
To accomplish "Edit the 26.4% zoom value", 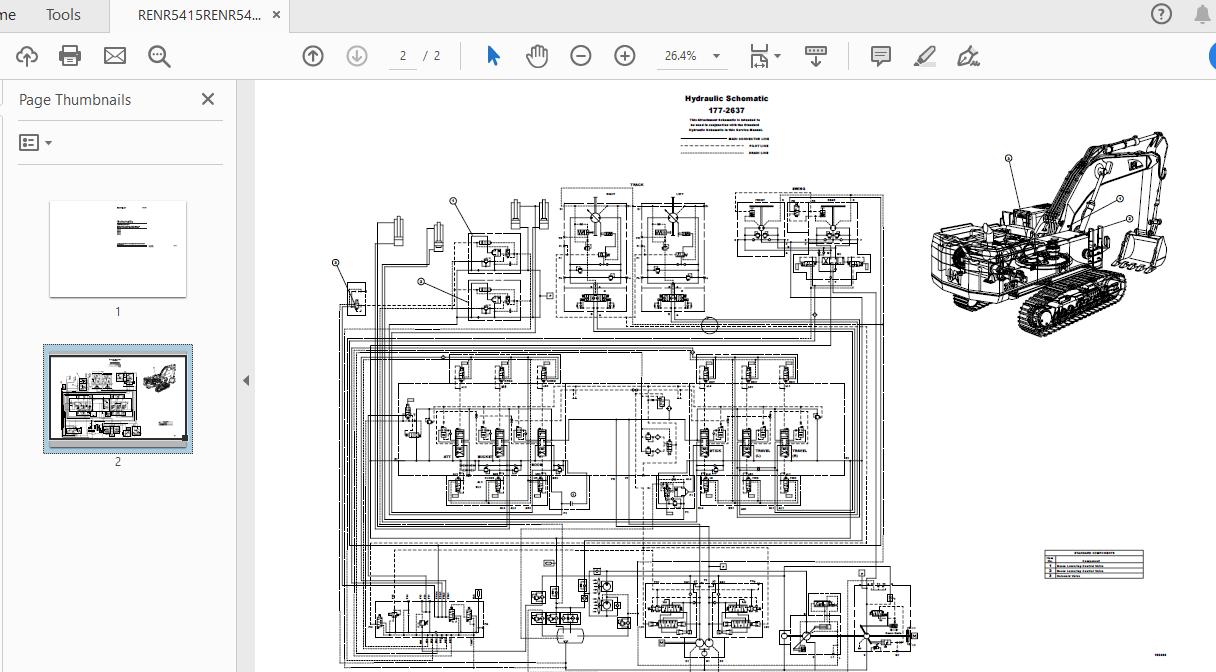I will (x=680, y=56).
